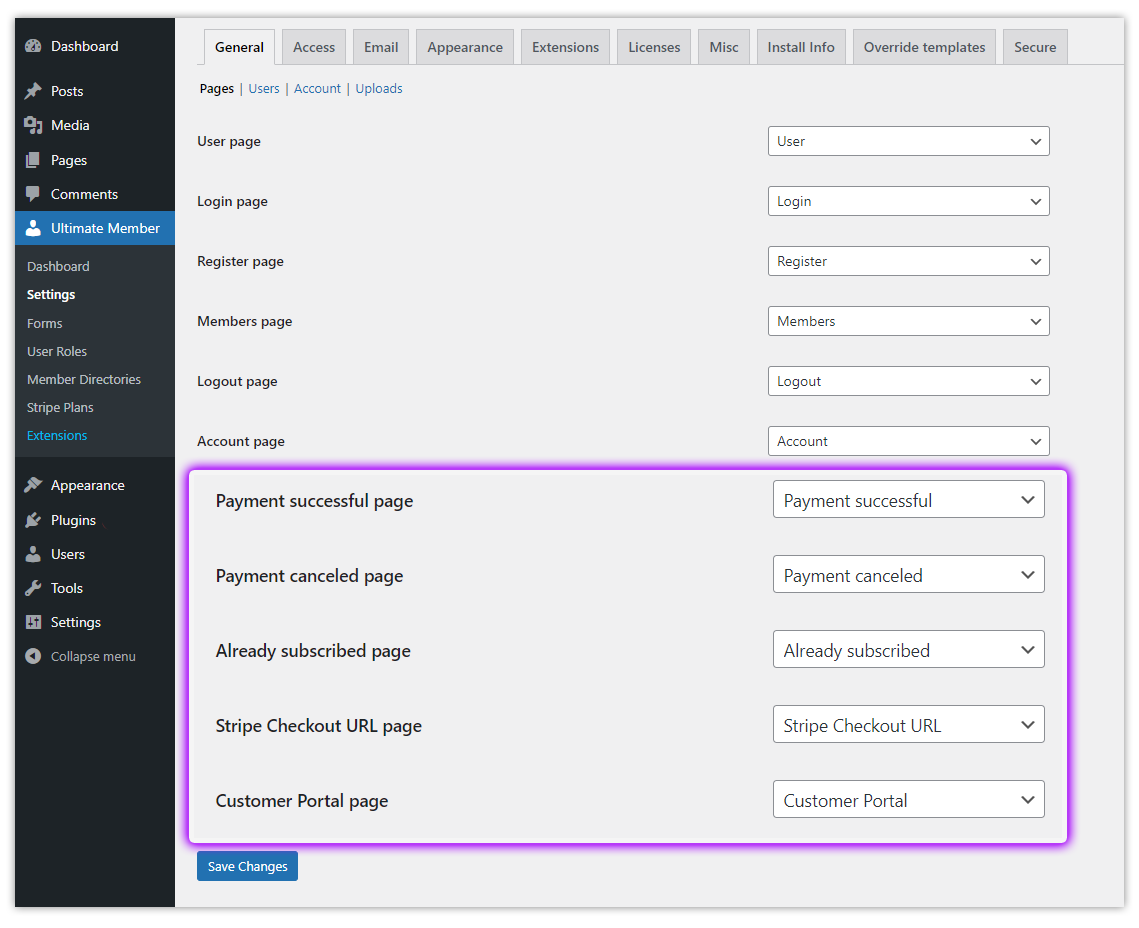Open the Dashboard gauge icon
The width and height of the screenshot is (1139, 928).
pos(32,46)
